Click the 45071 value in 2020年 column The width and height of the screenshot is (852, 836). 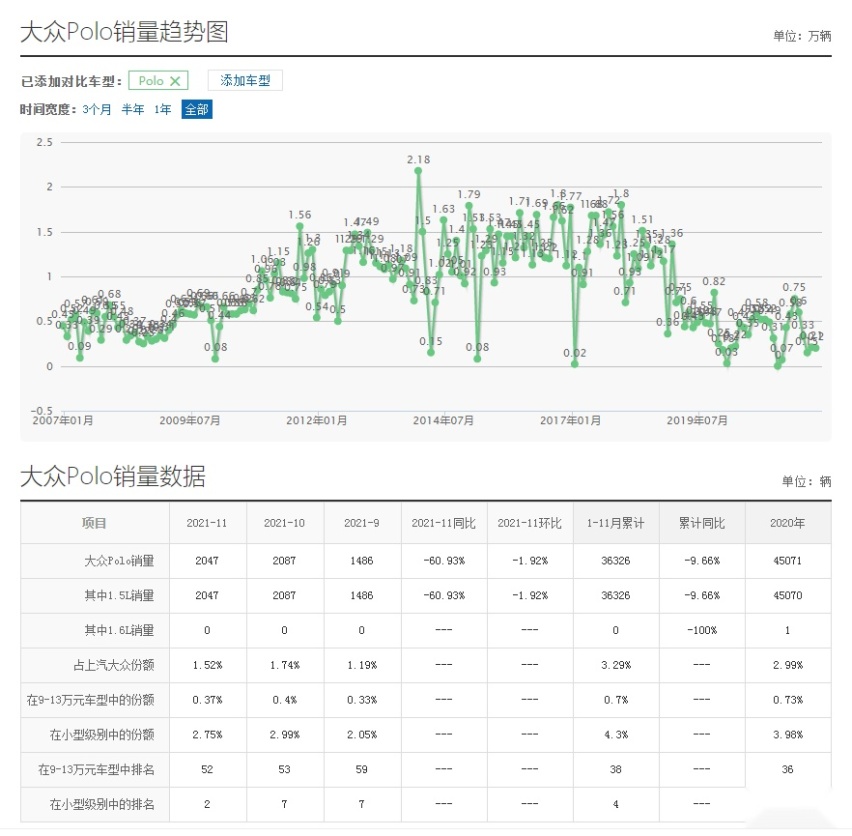(x=787, y=561)
